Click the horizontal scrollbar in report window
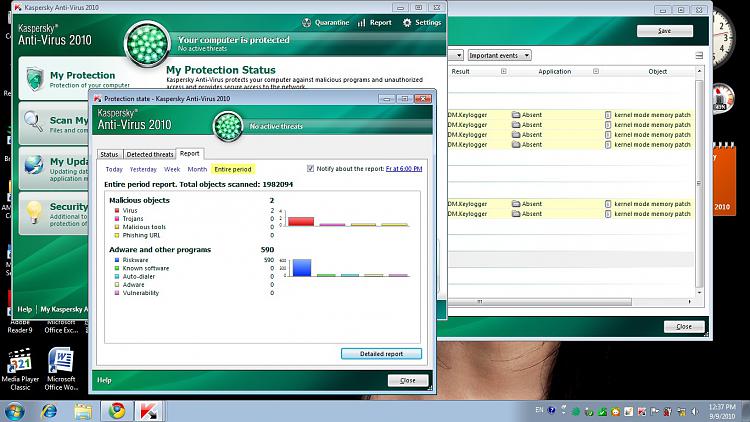 tap(540, 302)
